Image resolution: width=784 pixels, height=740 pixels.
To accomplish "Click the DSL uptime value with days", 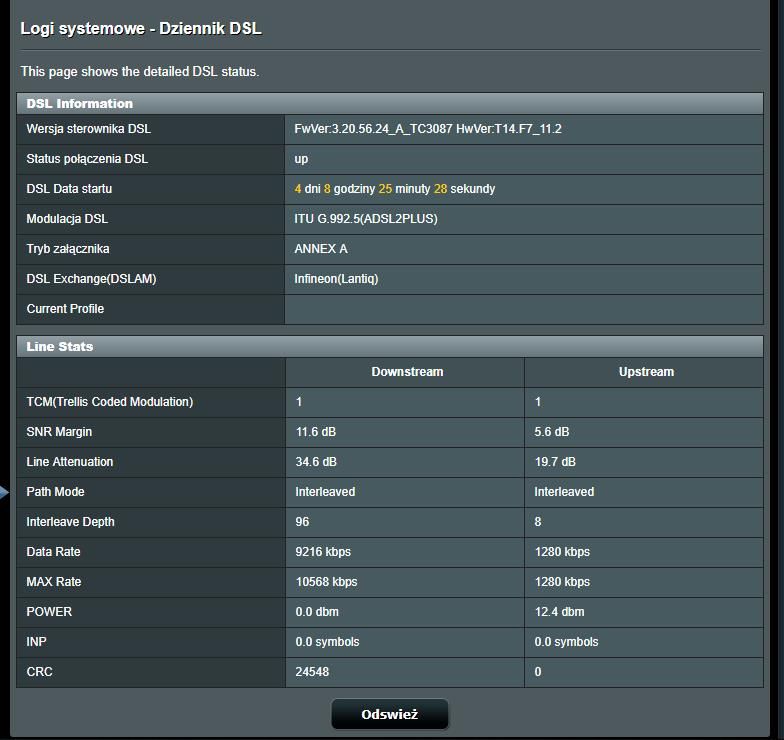I will click(x=394, y=189).
